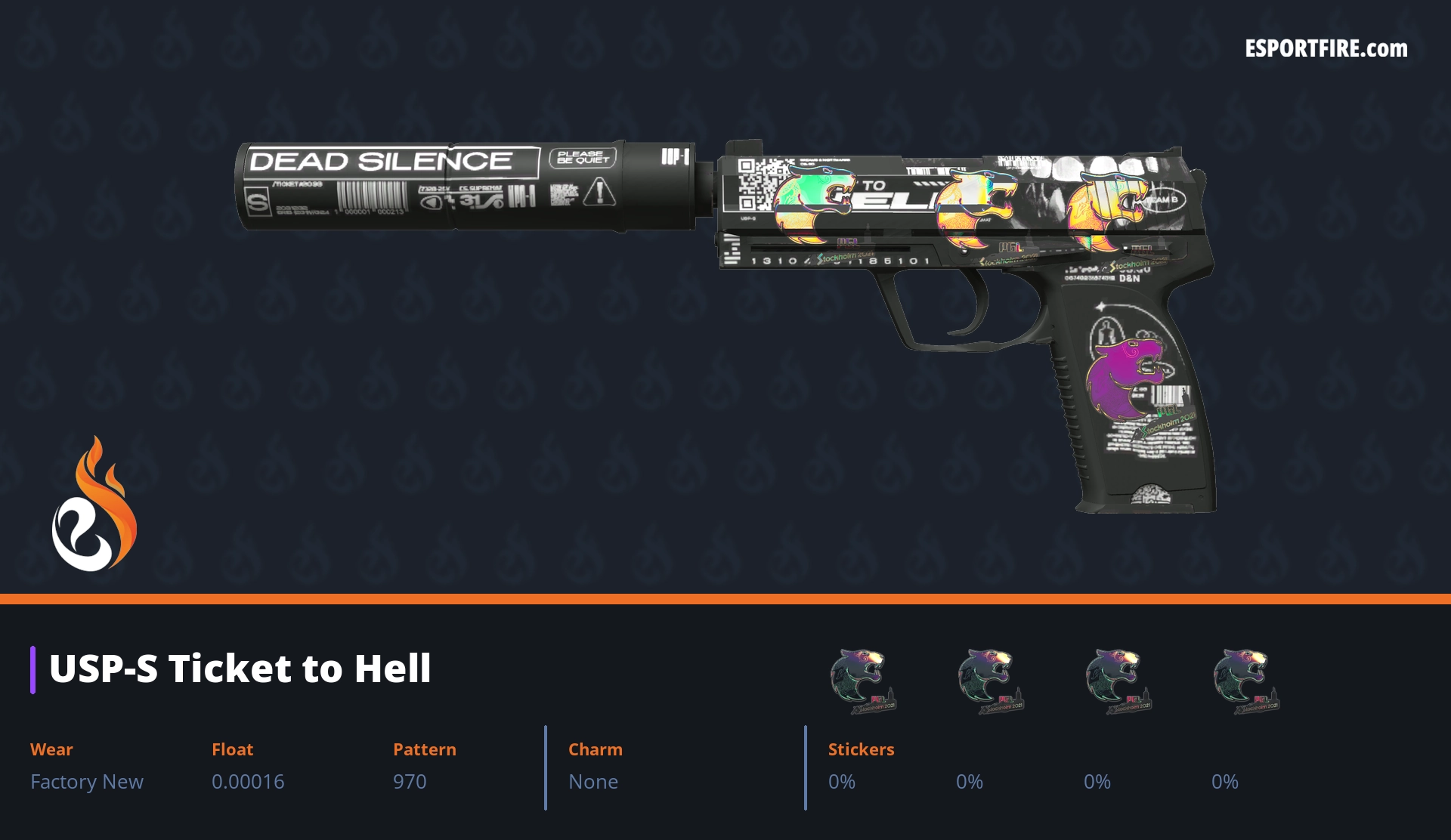1451x840 pixels.
Task: Click the Esportfire flame logo
Action: click(x=94, y=503)
